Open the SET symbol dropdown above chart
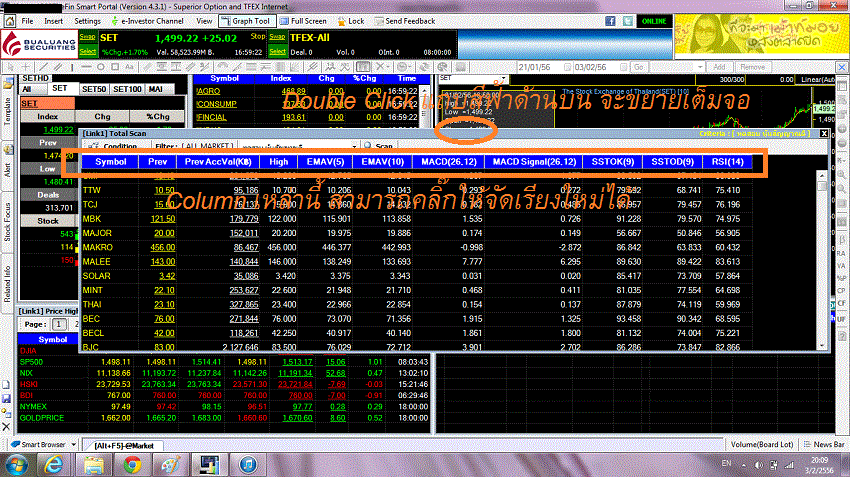This screenshot has width=850, height=477. (x=504, y=79)
